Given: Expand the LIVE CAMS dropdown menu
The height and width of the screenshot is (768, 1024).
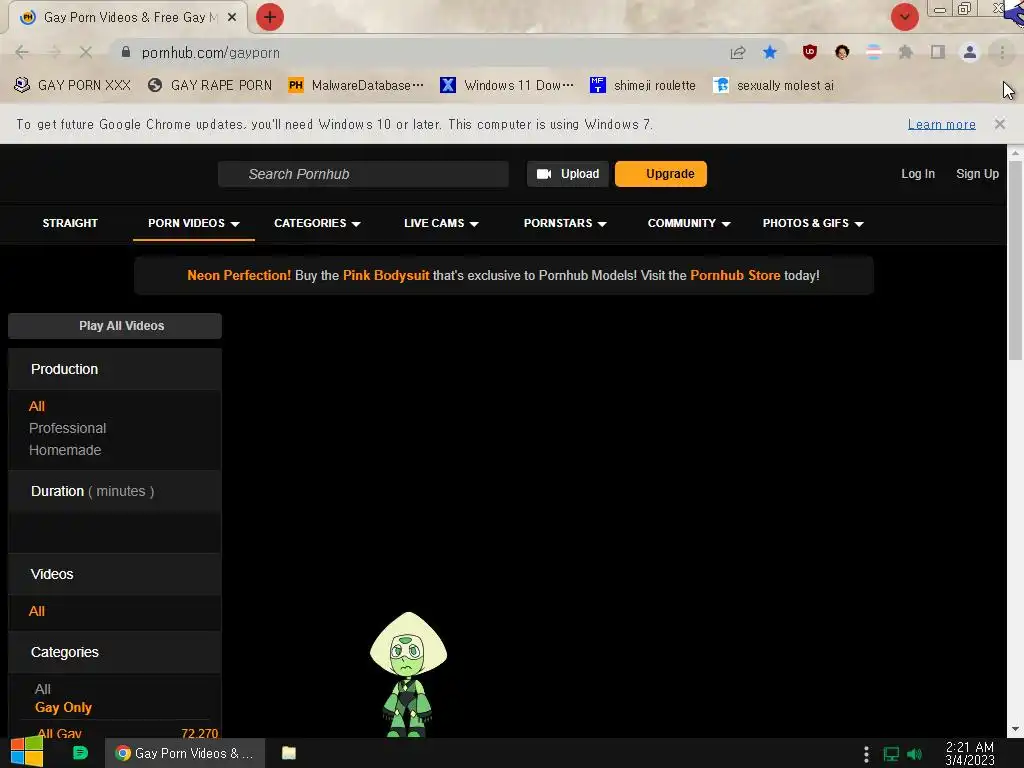Looking at the screenshot, I should click(x=441, y=223).
